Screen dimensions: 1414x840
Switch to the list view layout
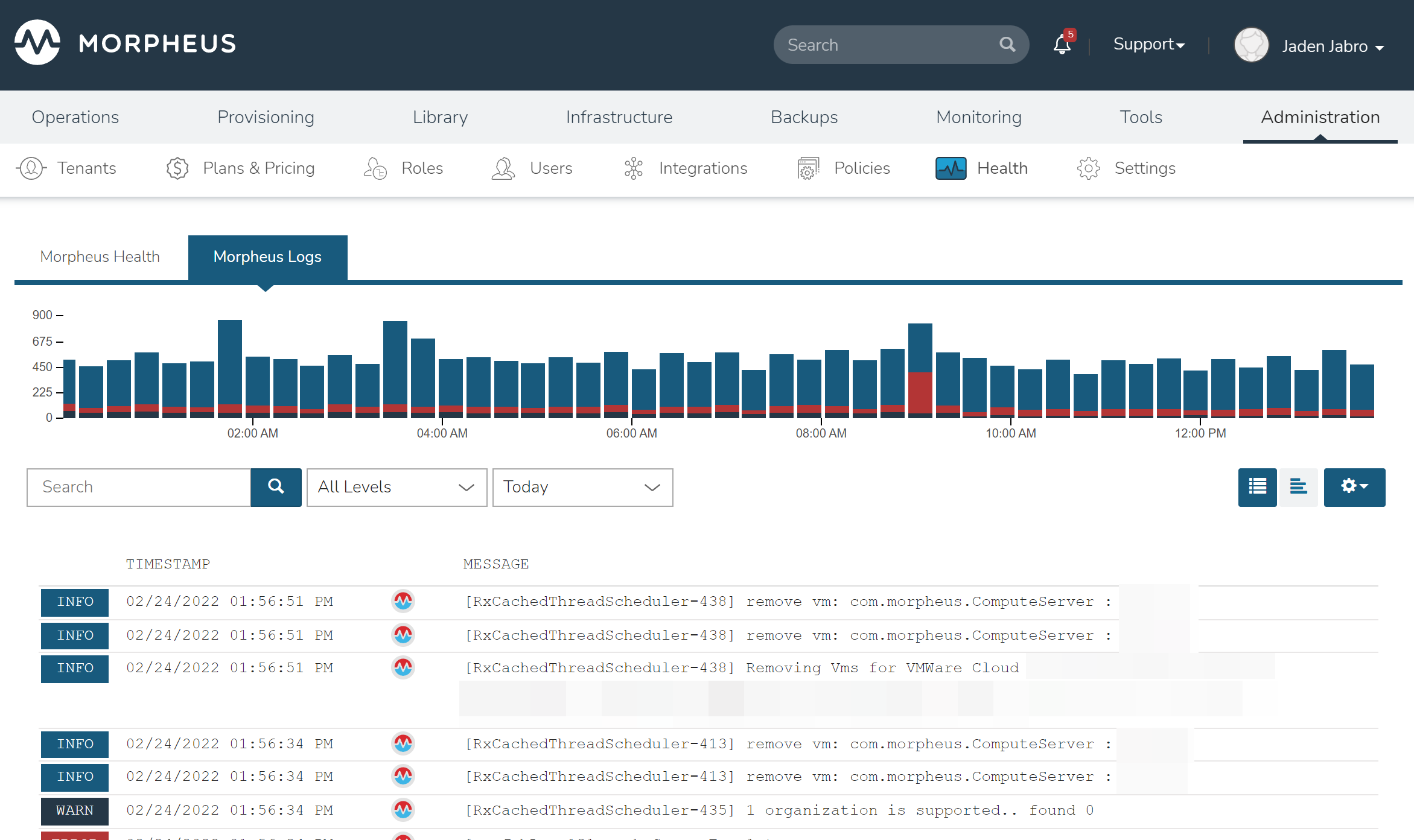[x=1257, y=487]
